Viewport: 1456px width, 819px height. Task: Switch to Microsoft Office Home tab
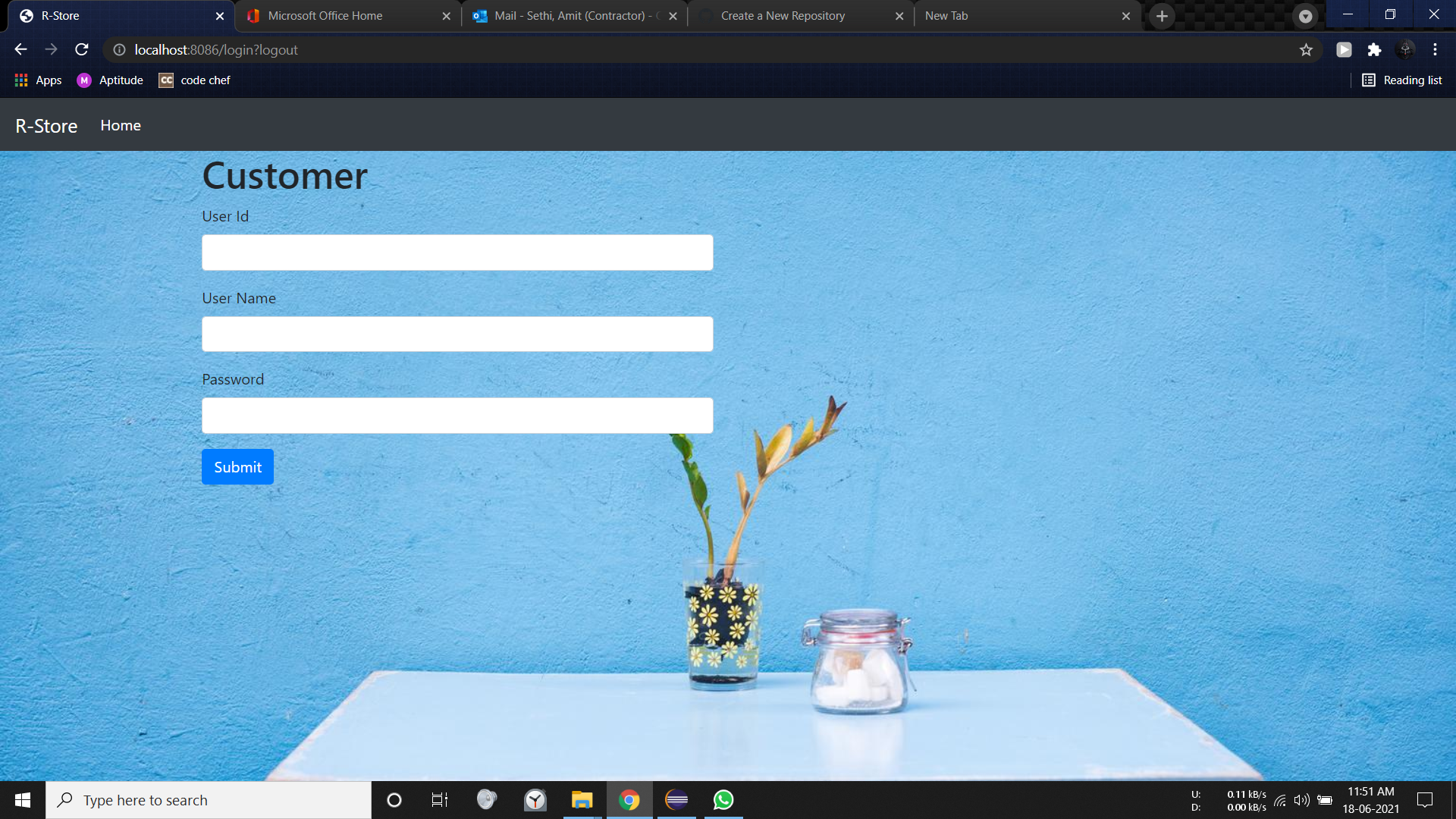pos(347,16)
